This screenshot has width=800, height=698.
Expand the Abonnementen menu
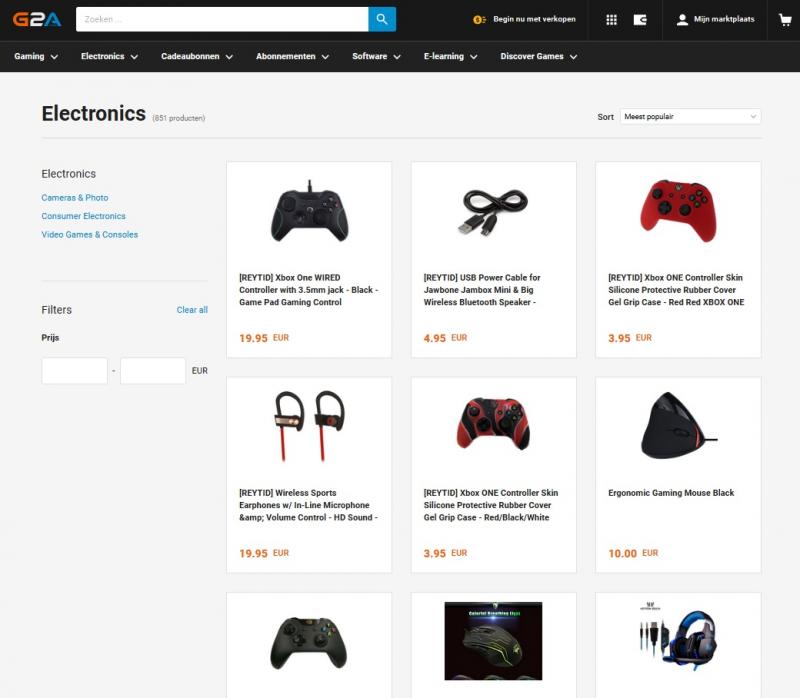pos(292,56)
